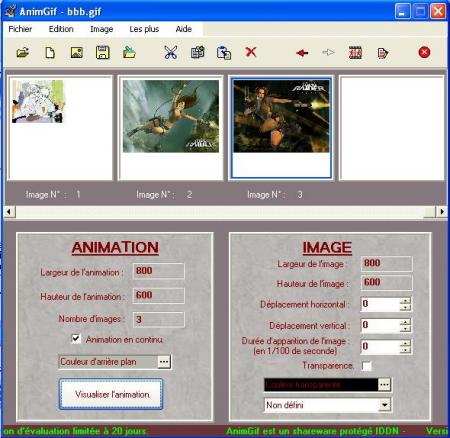Screen dimensions: 450x438
Task: Click the empty fourth frame slot
Action: pyautogui.click(x=392, y=128)
